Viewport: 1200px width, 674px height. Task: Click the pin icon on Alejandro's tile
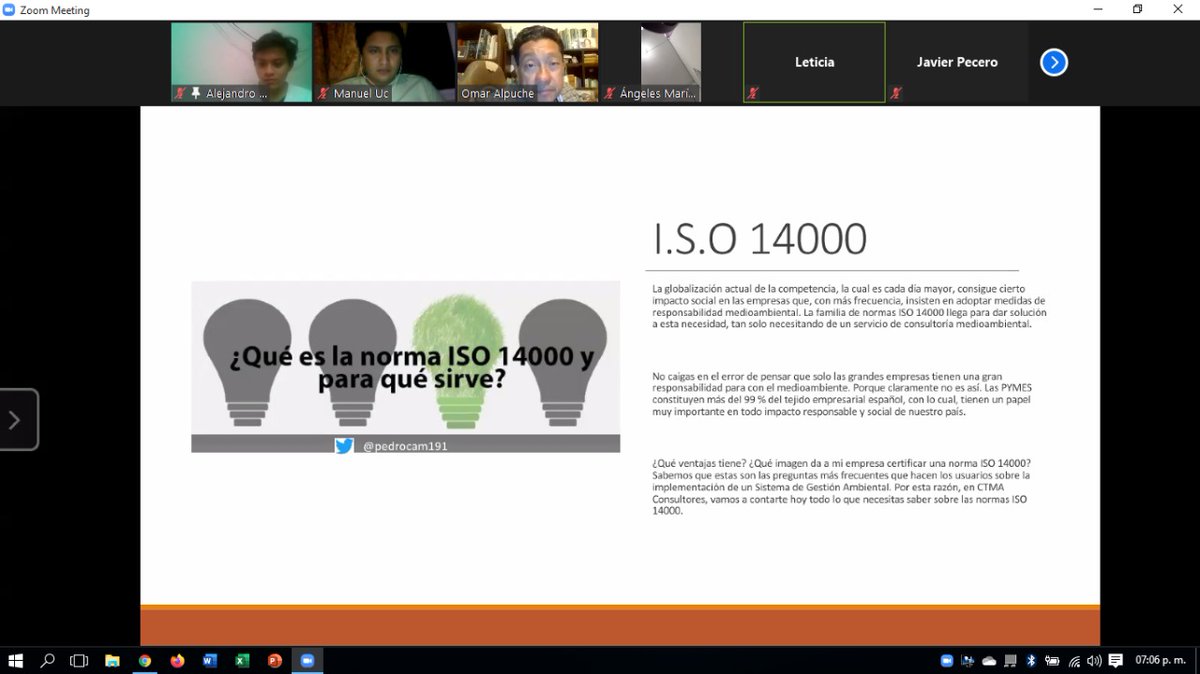pos(196,93)
